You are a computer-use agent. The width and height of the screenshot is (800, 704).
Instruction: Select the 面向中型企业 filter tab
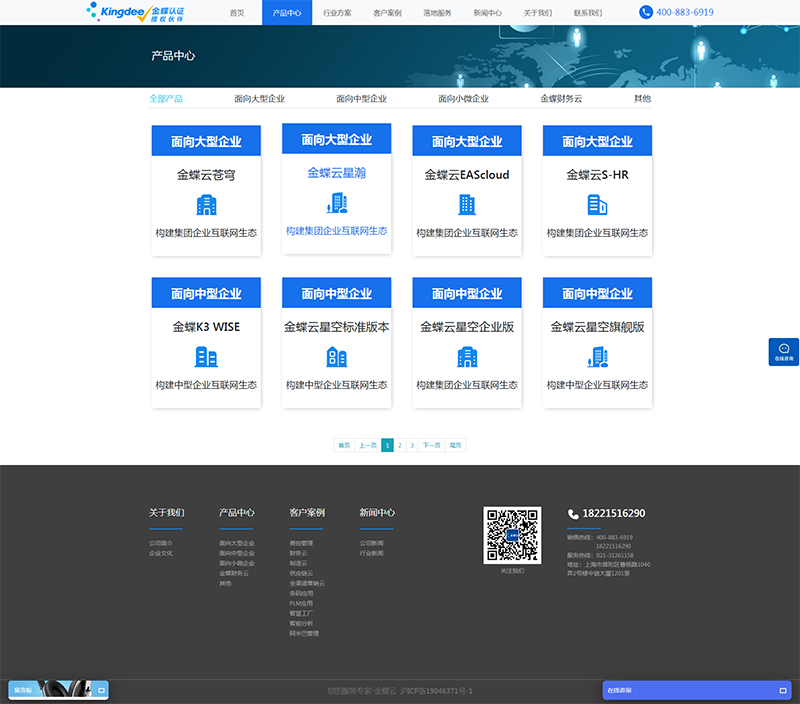click(x=361, y=98)
